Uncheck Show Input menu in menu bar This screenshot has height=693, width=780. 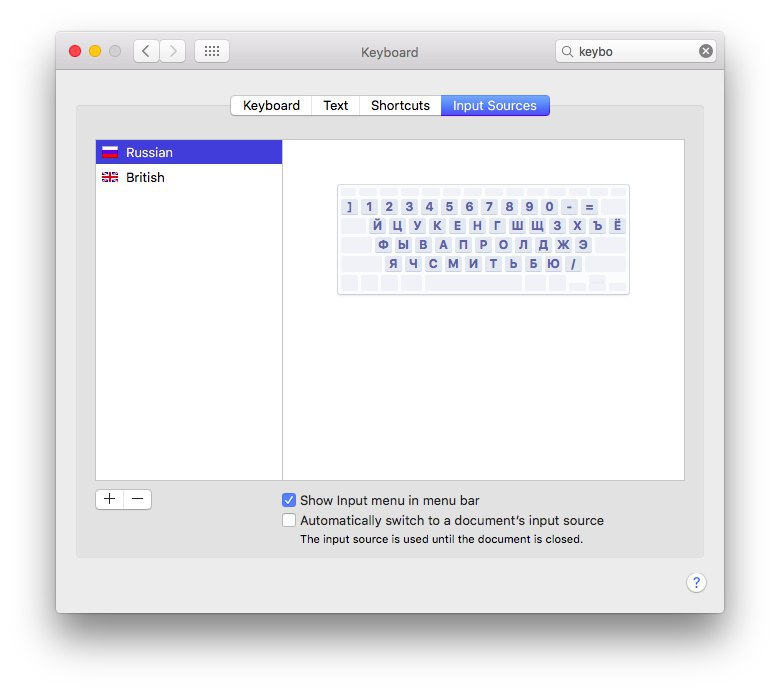pos(289,500)
